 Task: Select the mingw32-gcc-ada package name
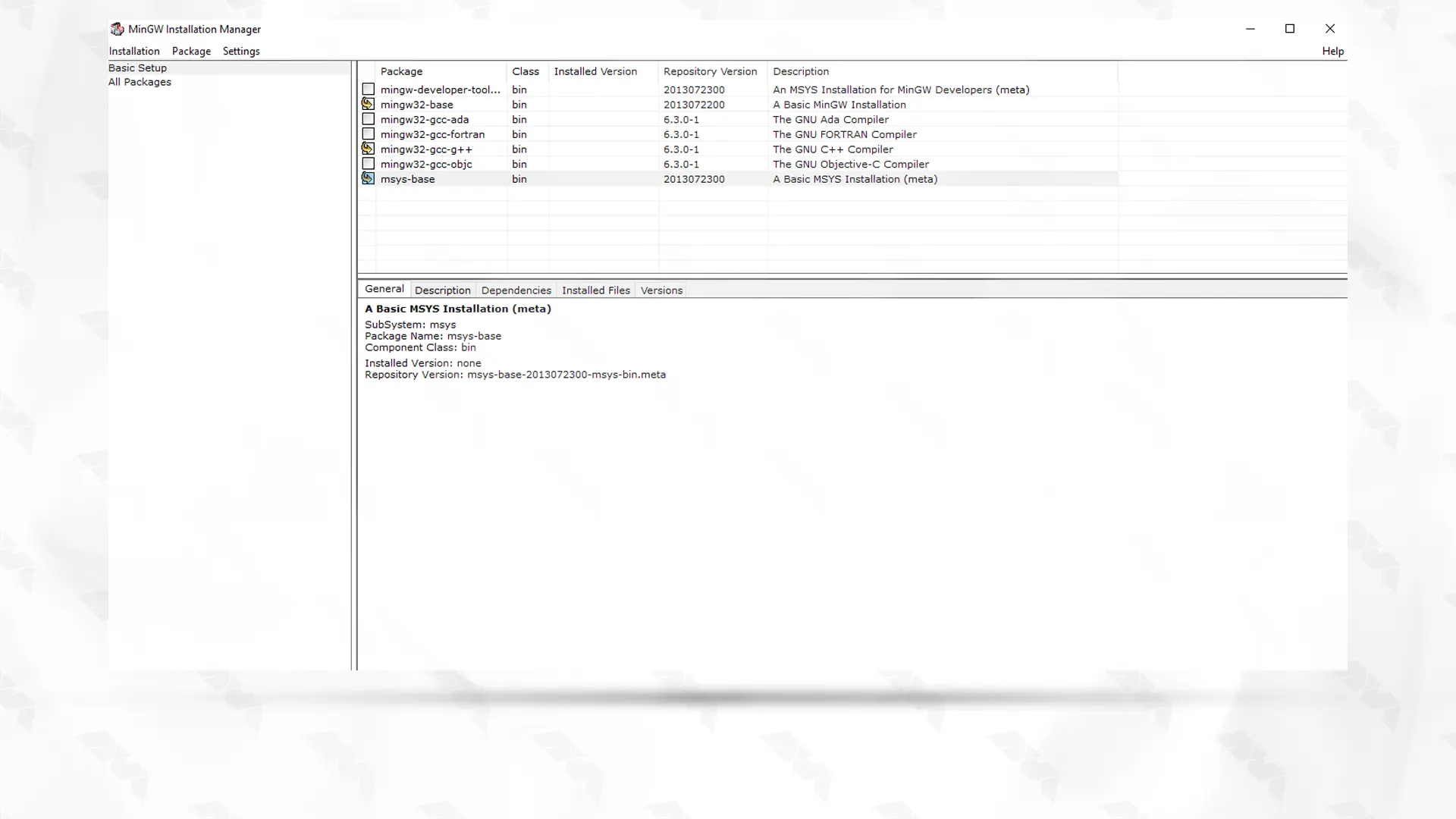click(425, 119)
